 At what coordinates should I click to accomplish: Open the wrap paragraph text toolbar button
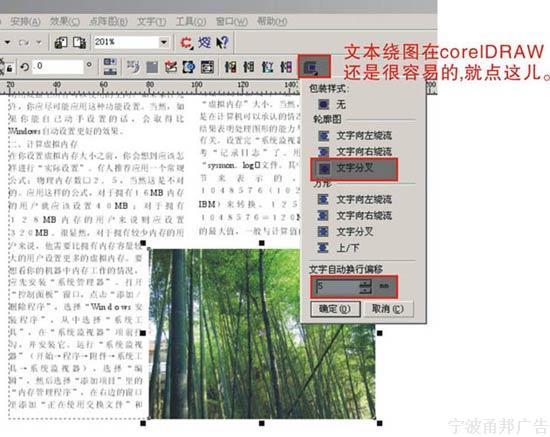[314, 66]
